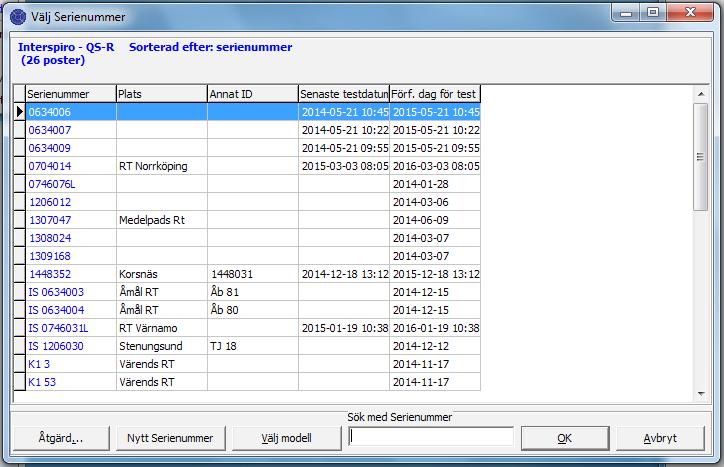724x467 pixels.
Task: Click Annat ID cell TJ 18
Action: click(x=253, y=346)
